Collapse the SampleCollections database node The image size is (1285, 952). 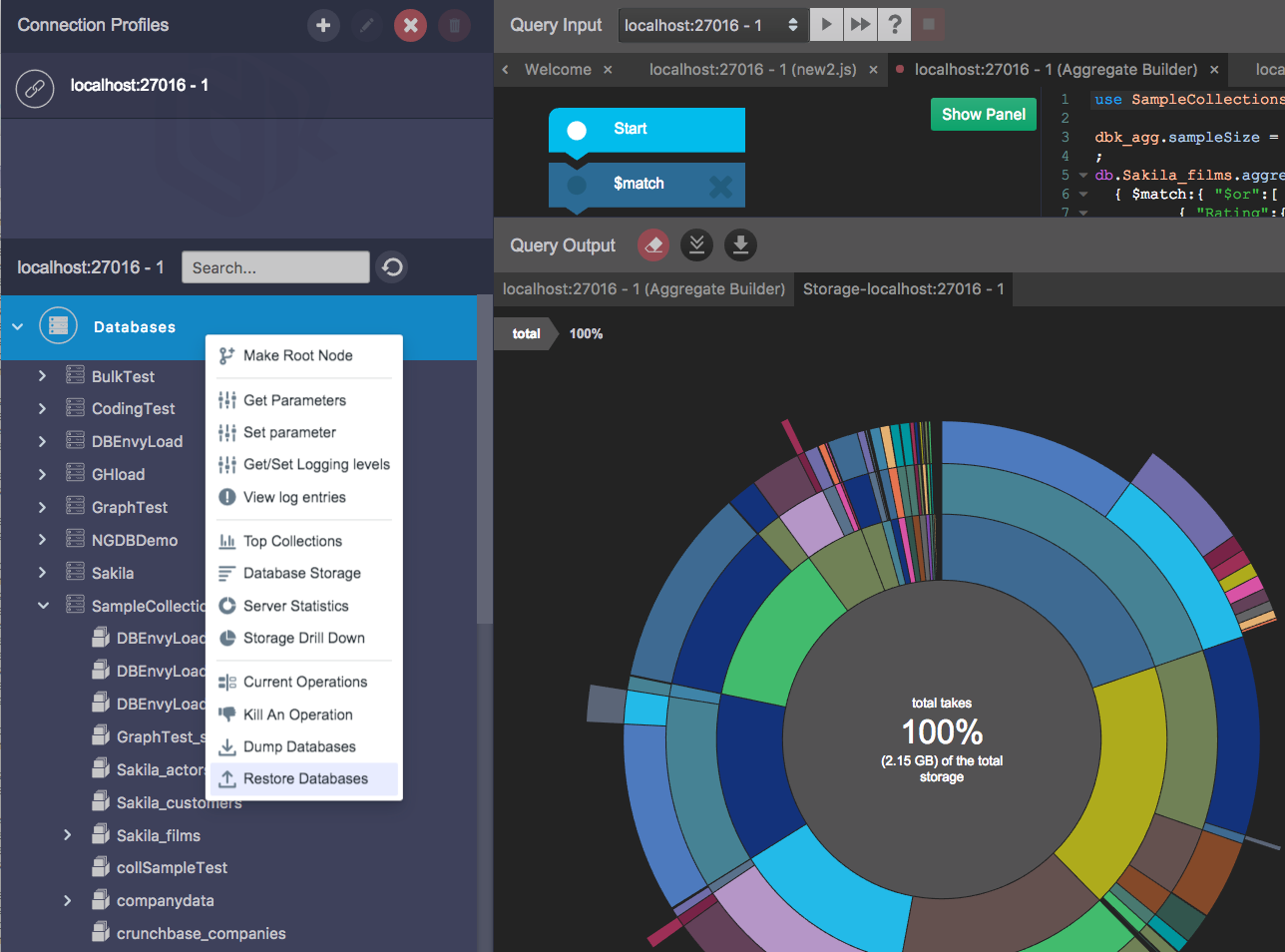(43, 606)
